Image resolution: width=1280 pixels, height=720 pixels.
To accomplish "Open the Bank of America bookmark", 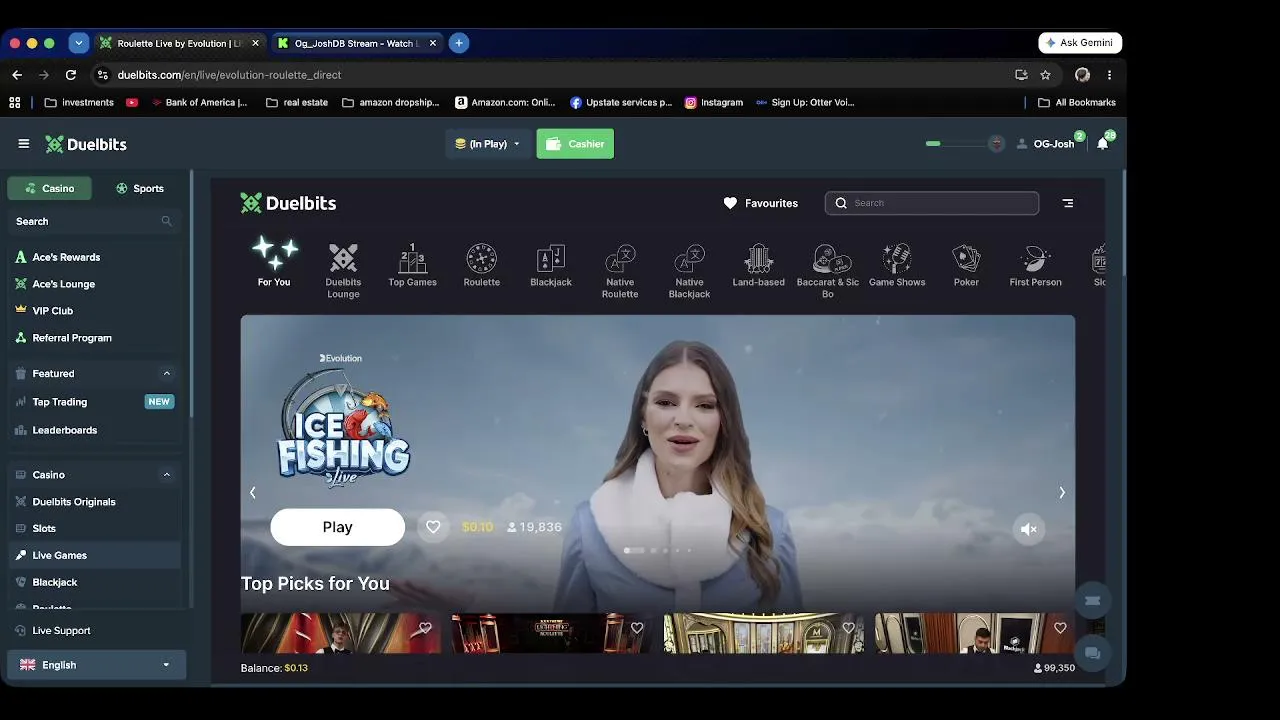I will (x=199, y=102).
